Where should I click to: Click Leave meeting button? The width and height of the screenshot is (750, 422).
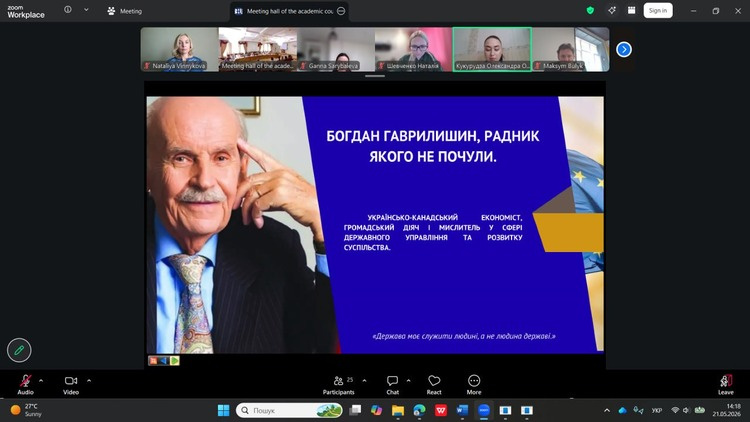[726, 384]
